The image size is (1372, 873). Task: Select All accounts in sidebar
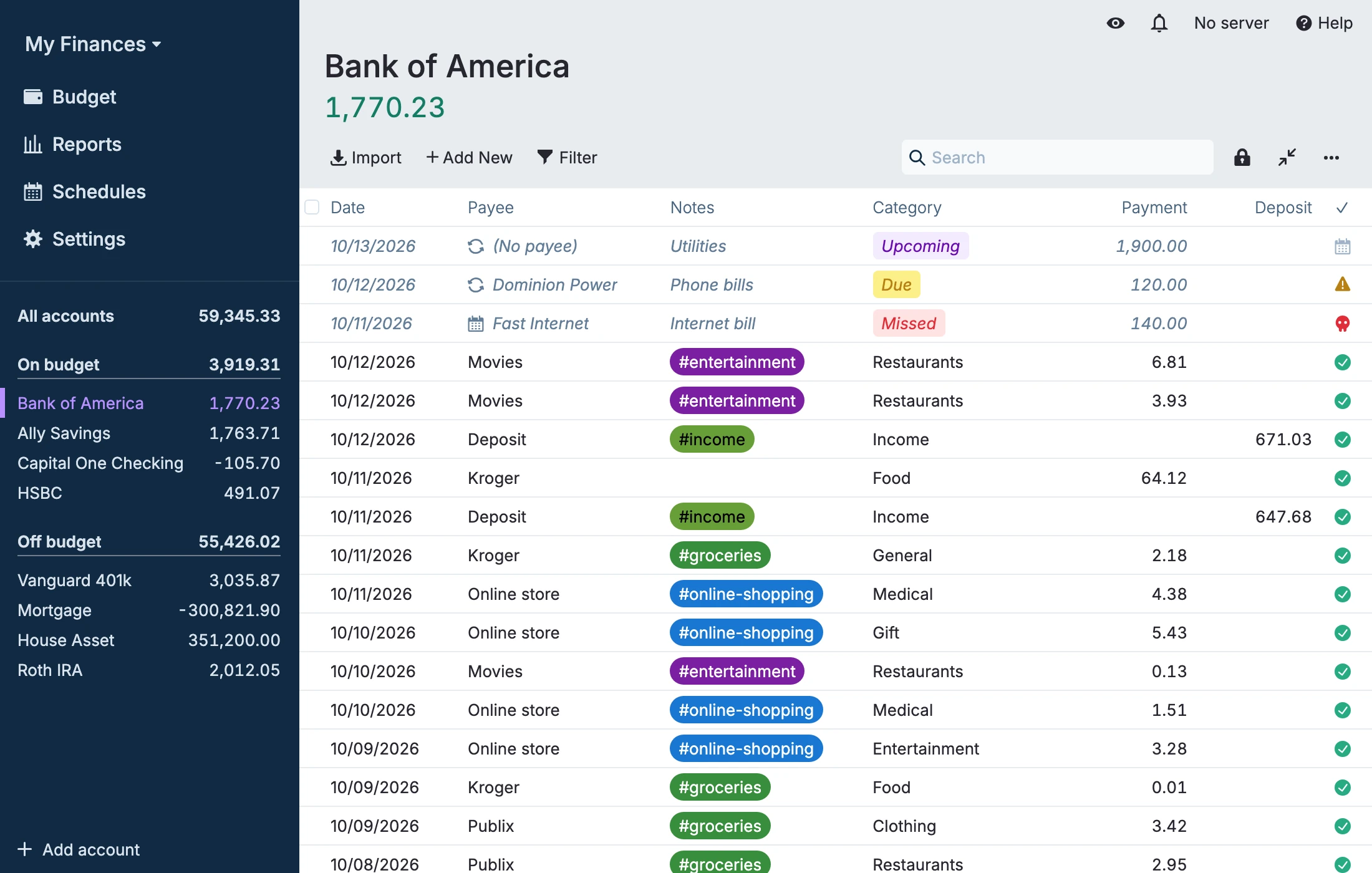148,316
